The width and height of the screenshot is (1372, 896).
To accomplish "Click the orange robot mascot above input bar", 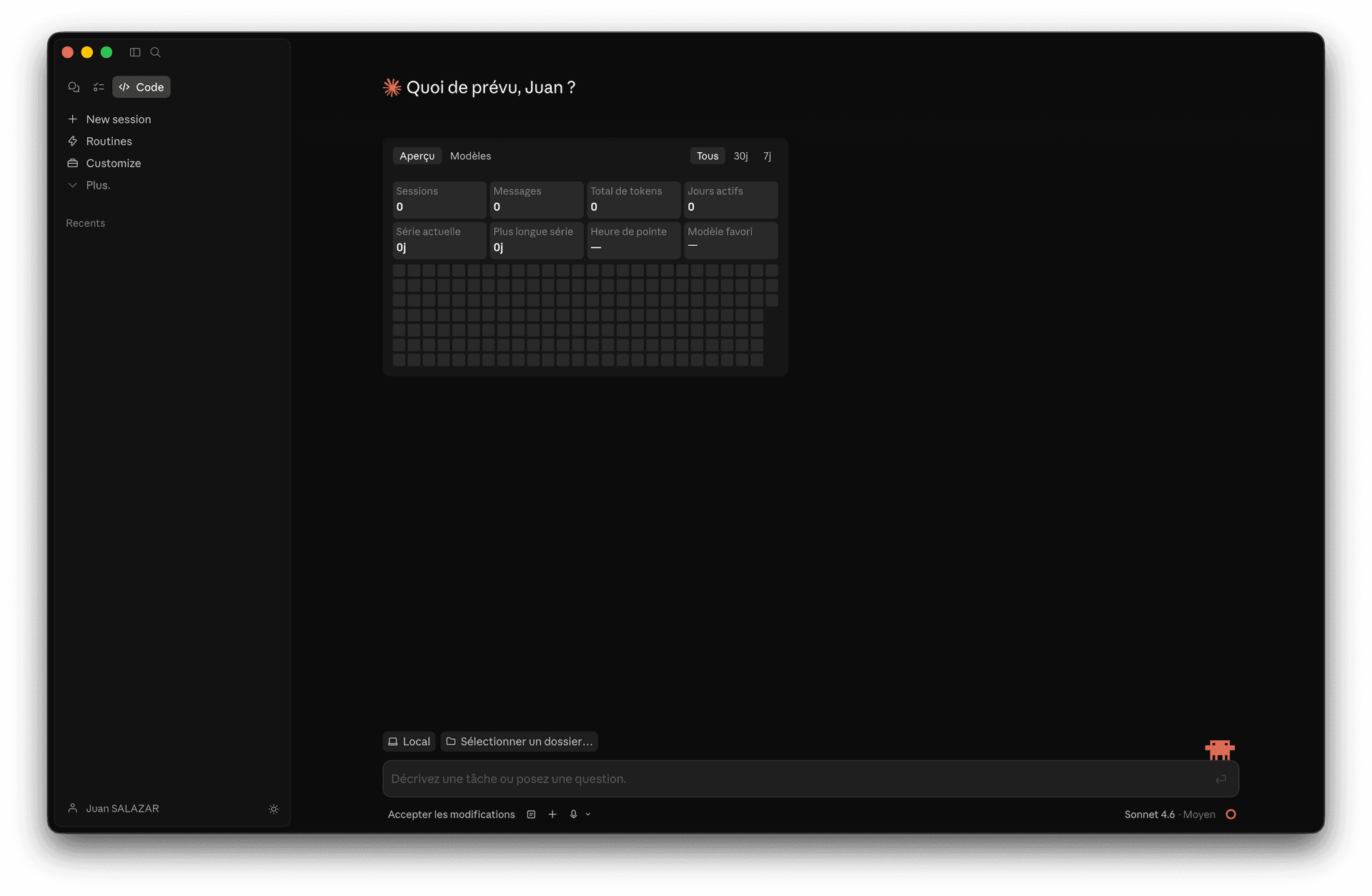I will pyautogui.click(x=1220, y=749).
